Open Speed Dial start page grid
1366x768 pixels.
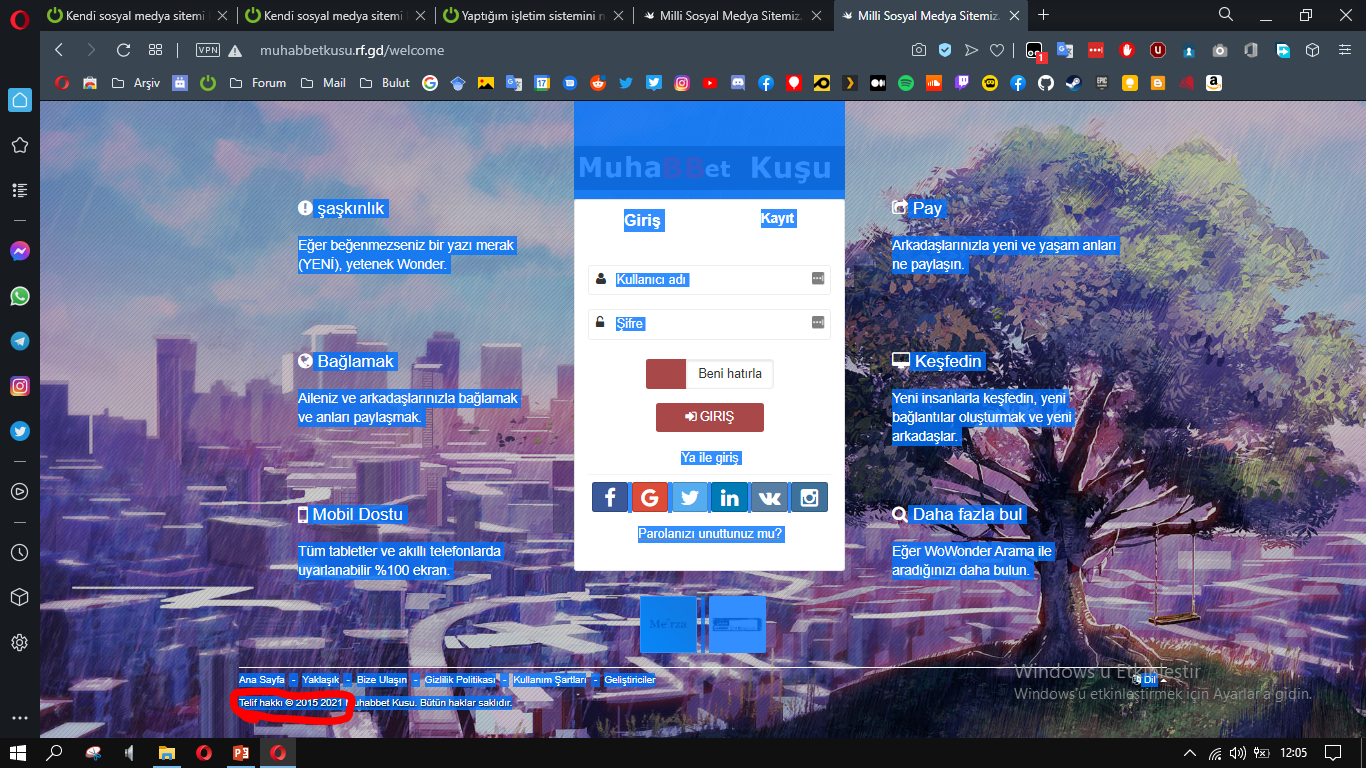[x=155, y=50]
